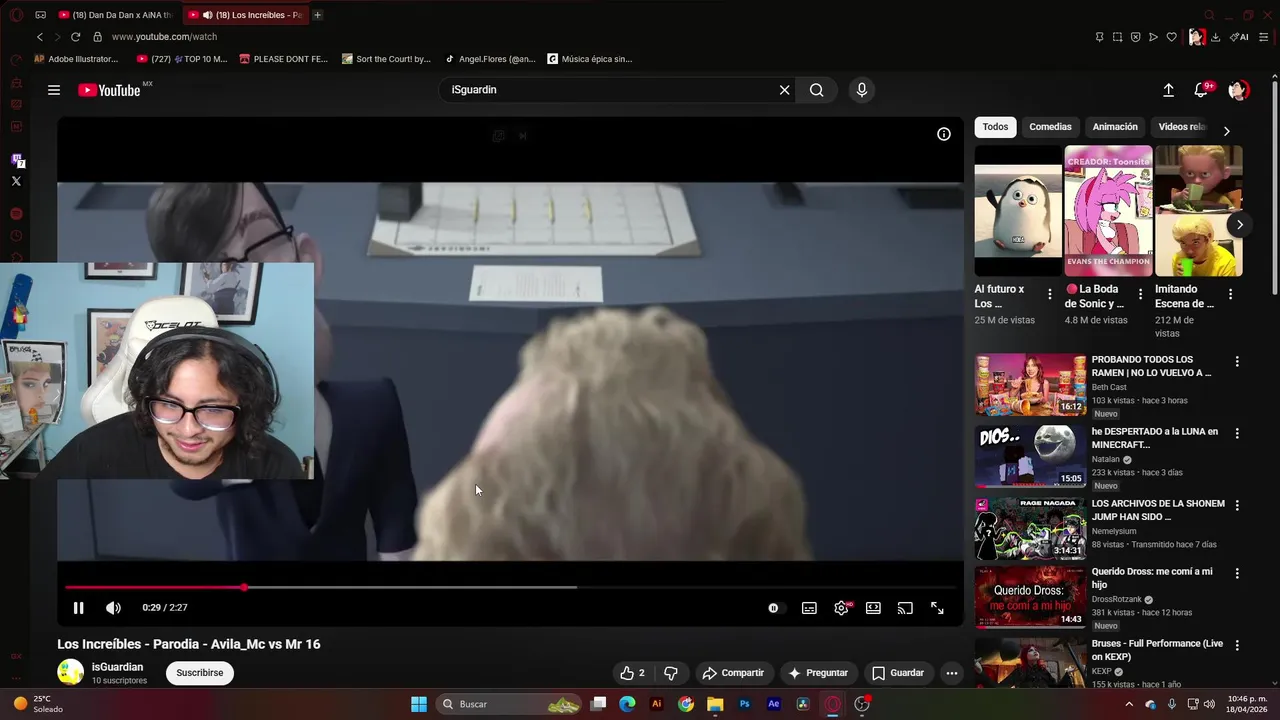1280x720 pixels.
Task: Open options for 'LOS ARCHIVOS DE LA SHONEM' video
Action: (1237, 506)
